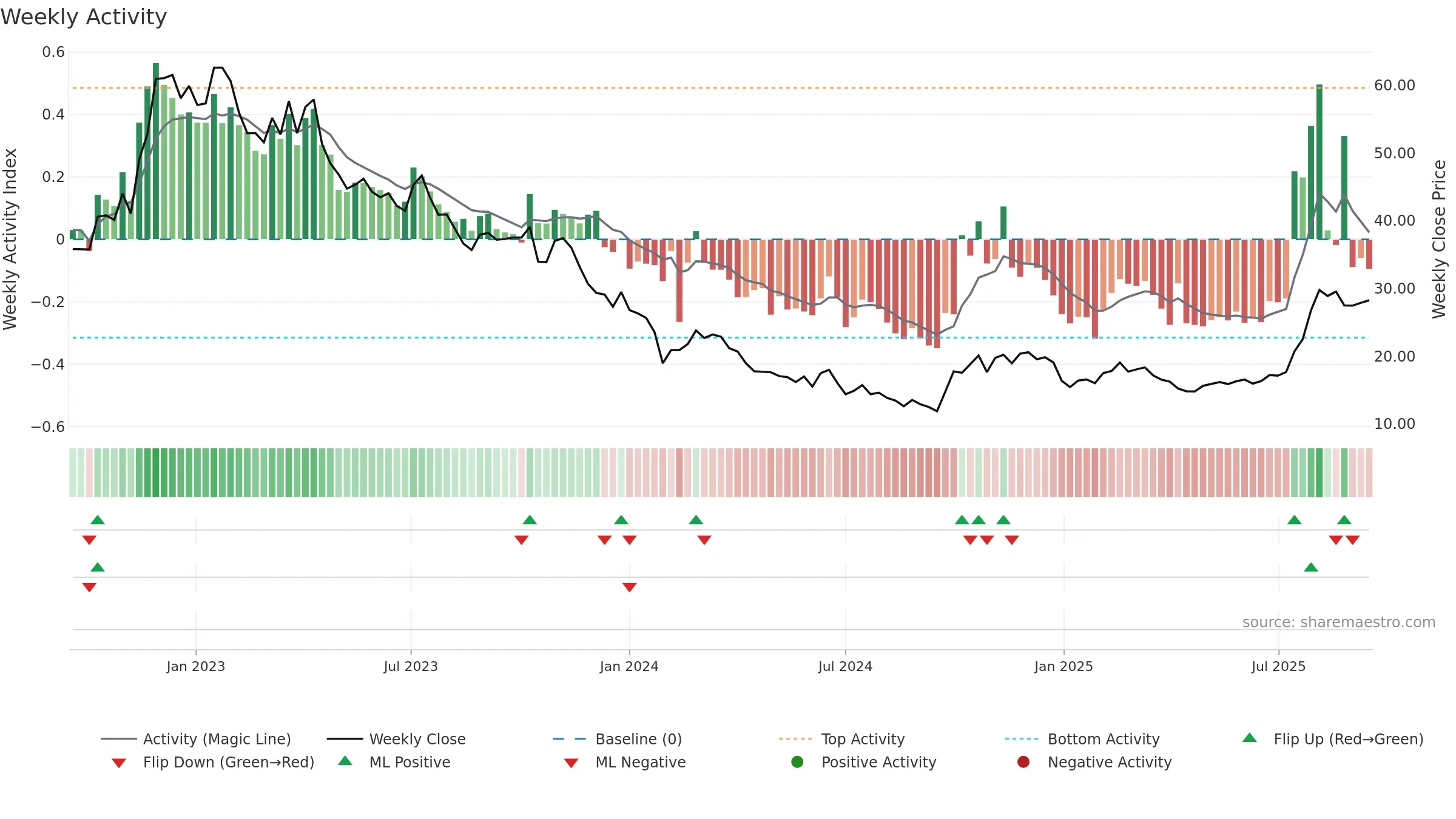1456x819 pixels.
Task: Toggle Weekly Close legend entry
Action: 396,739
